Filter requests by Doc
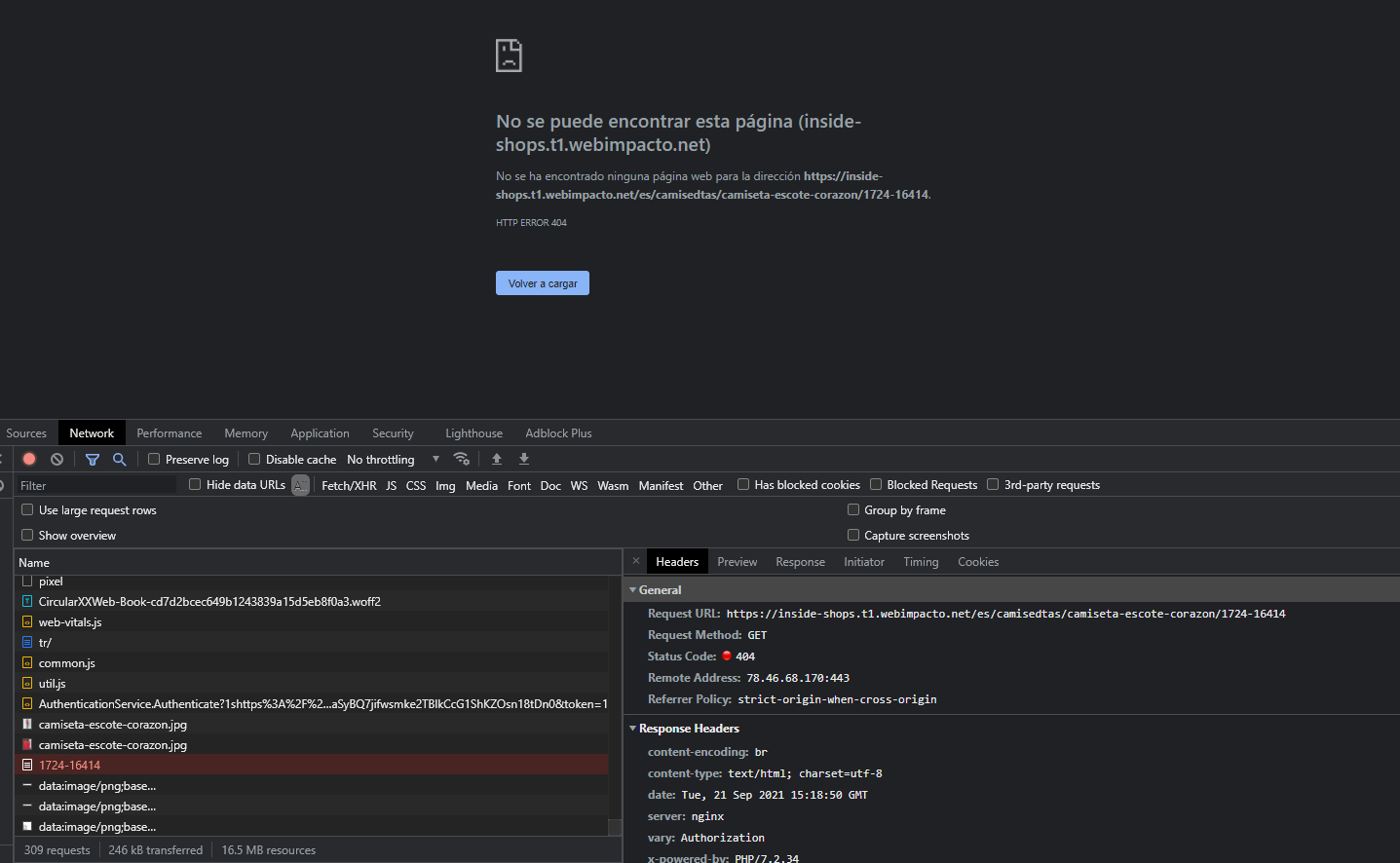 click(550, 485)
